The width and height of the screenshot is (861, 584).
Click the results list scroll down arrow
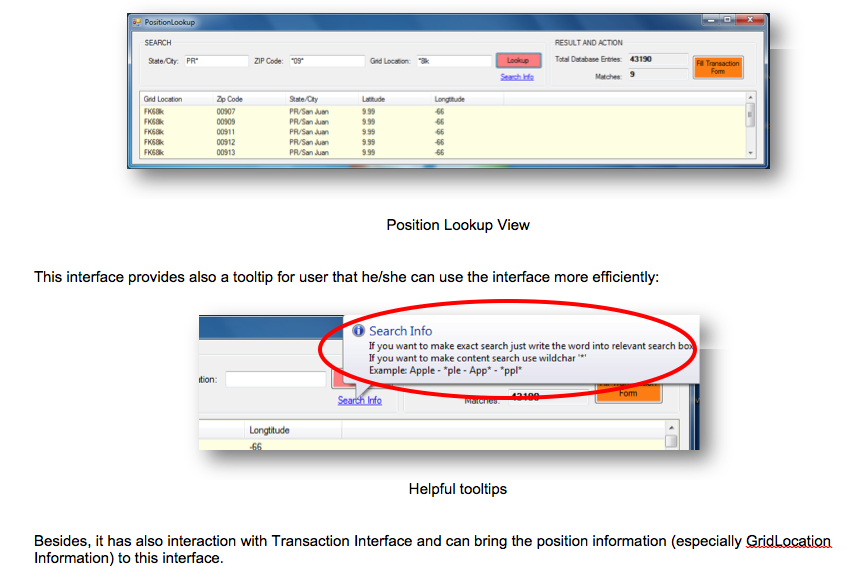point(750,152)
